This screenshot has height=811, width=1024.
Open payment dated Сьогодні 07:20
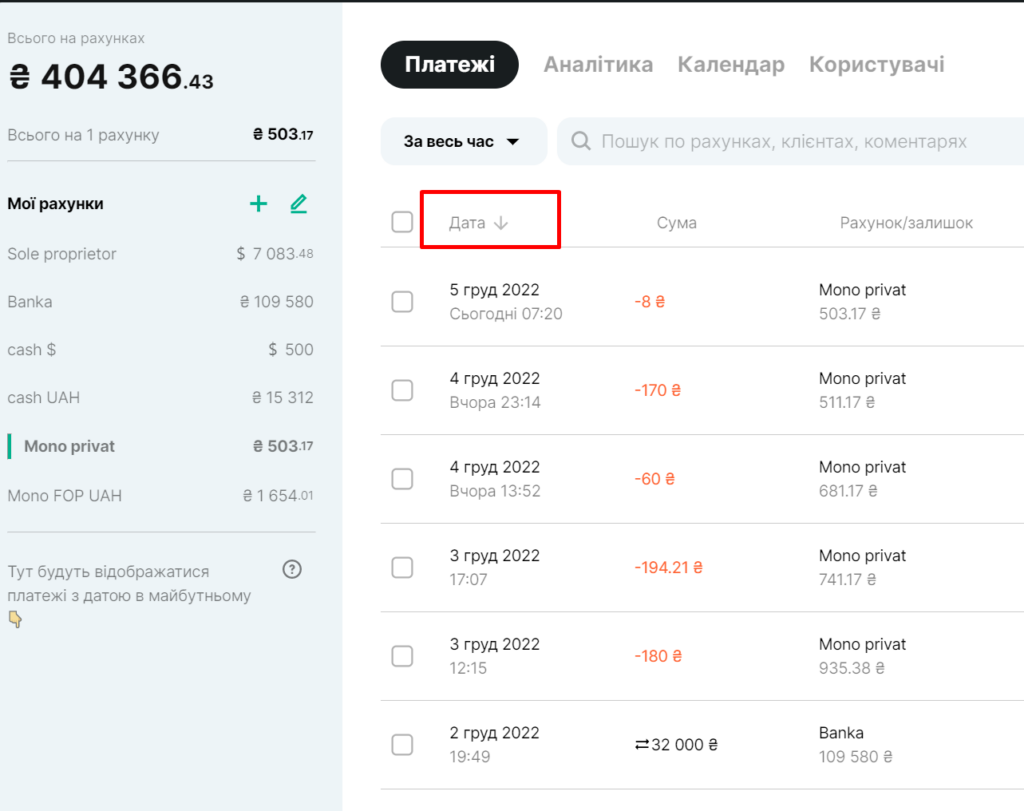505,302
